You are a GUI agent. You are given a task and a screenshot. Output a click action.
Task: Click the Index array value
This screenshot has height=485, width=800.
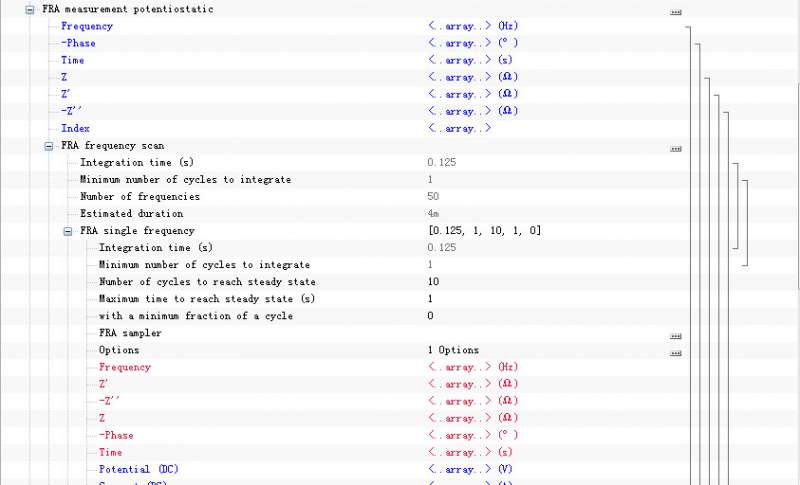click(x=459, y=128)
